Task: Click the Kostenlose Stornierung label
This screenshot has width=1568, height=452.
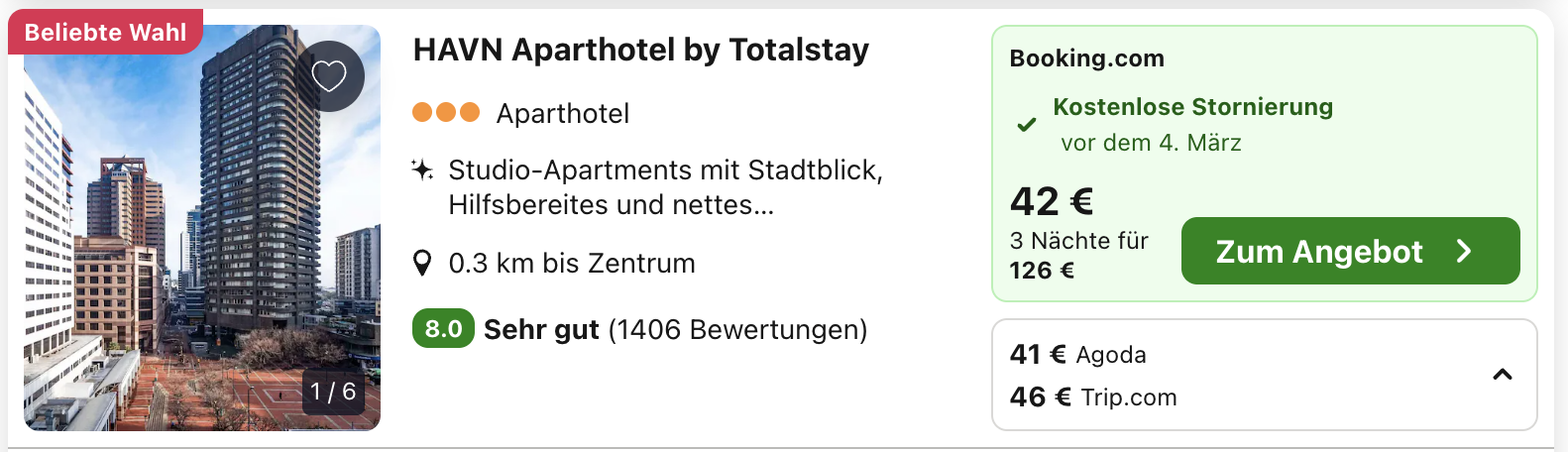Action: (1192, 107)
